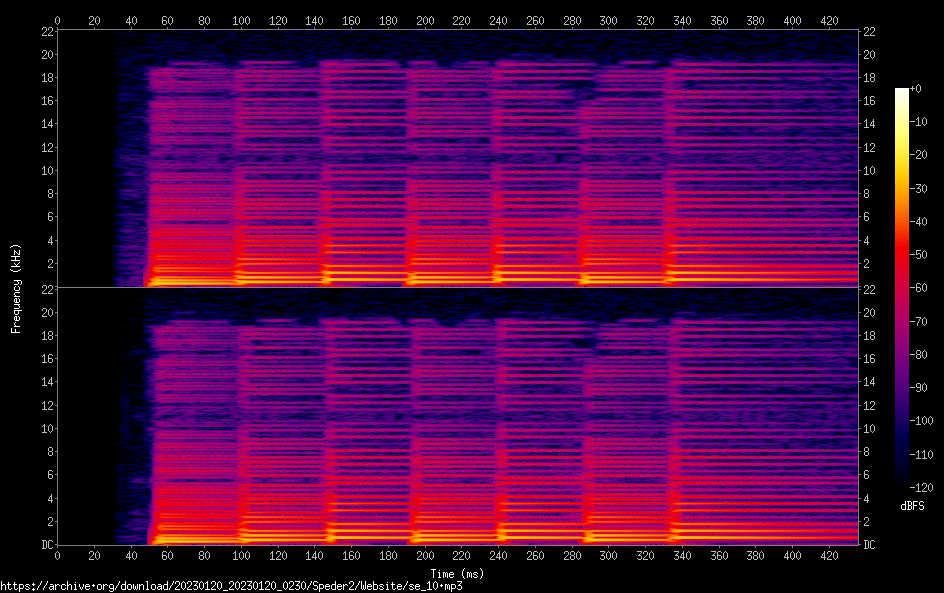Image resolution: width=944 pixels, height=593 pixels.
Task: Click the silent black region at the start of the lower channel
Action: point(84,420)
